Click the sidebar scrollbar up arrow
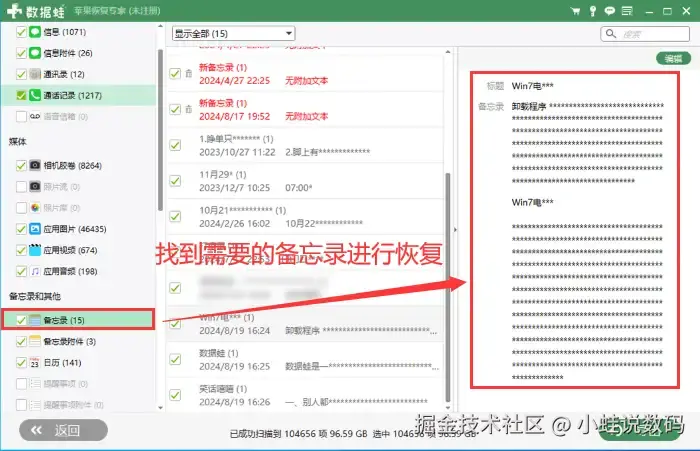Viewport: 700px width, 451px height. (161, 26)
